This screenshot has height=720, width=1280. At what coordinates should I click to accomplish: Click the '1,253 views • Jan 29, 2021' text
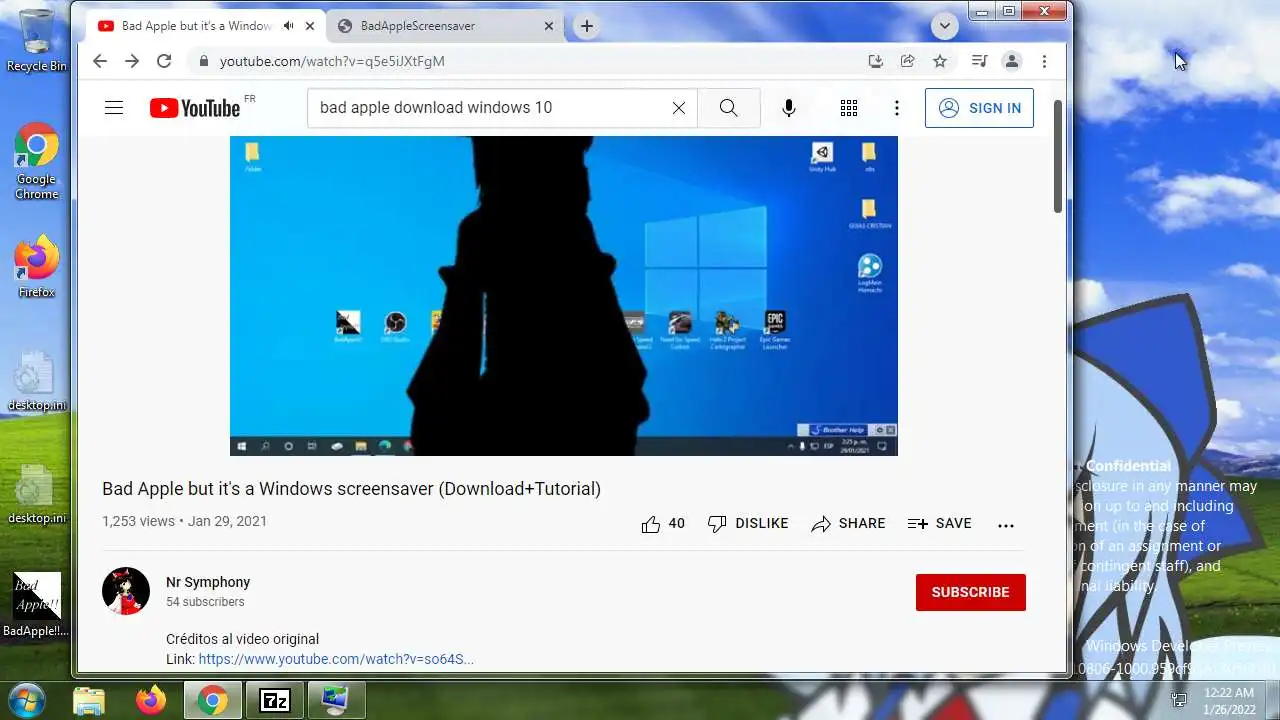pos(184,521)
